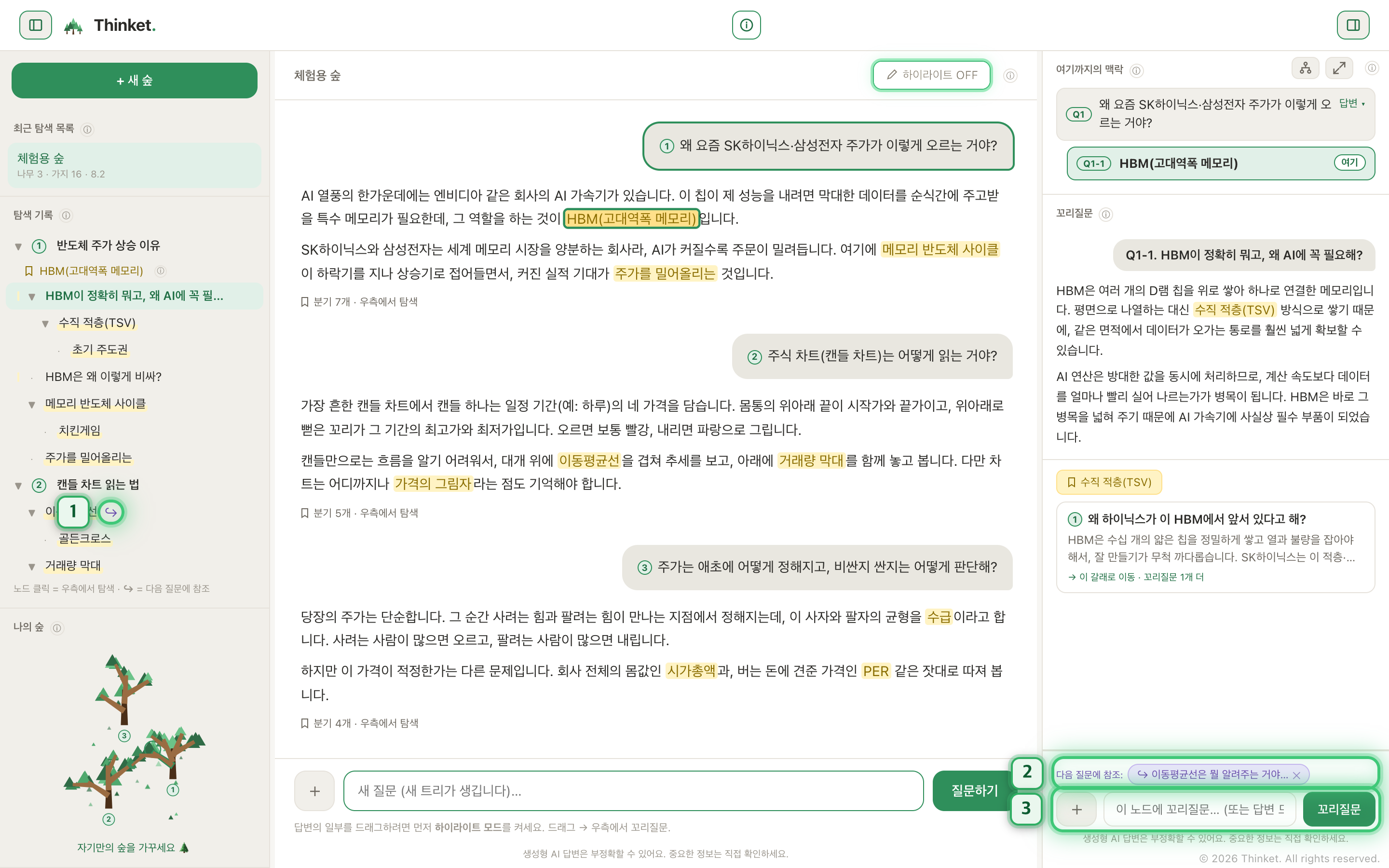Expand the context panel with arrows icon
Viewport: 1389px width, 868px height.
1339,68
